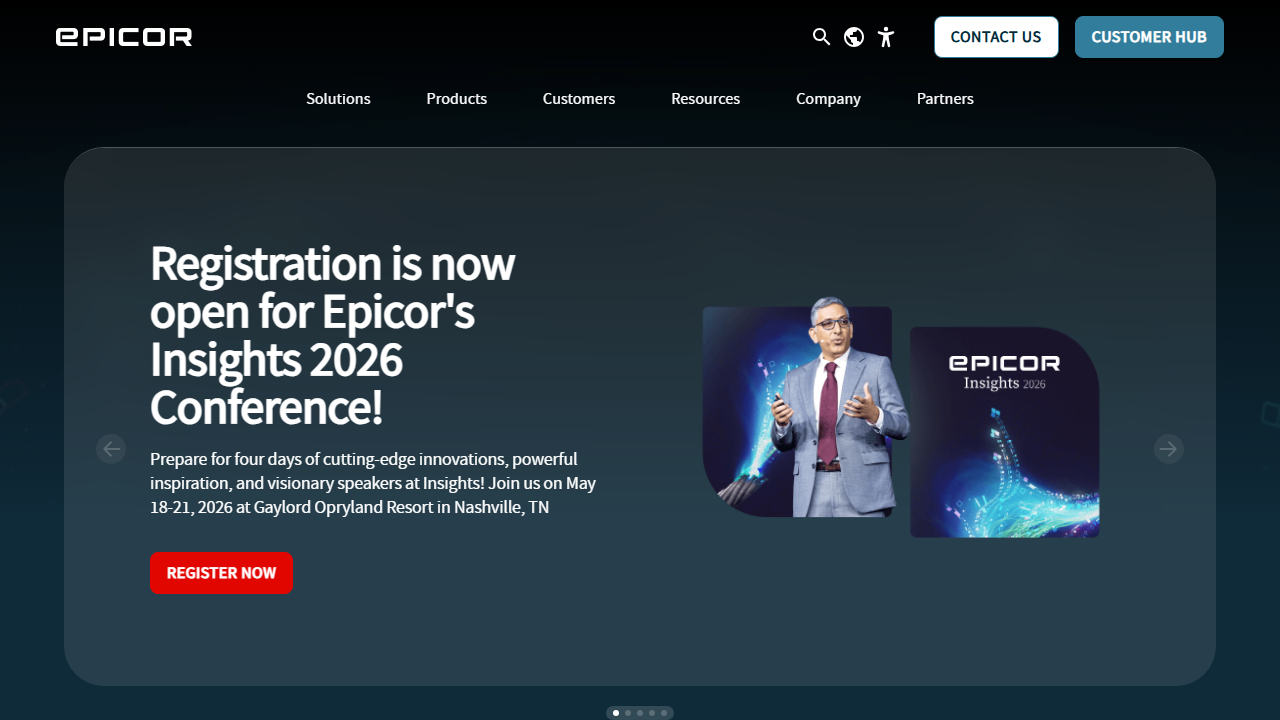Click the Epicor Insights 2026 image card

(x=1005, y=432)
